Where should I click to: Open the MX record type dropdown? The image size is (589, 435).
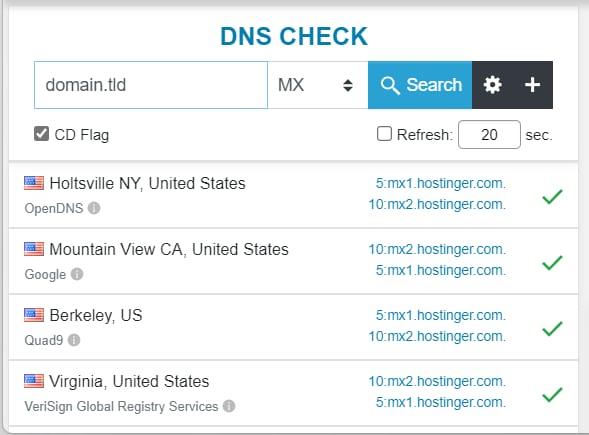(x=318, y=85)
